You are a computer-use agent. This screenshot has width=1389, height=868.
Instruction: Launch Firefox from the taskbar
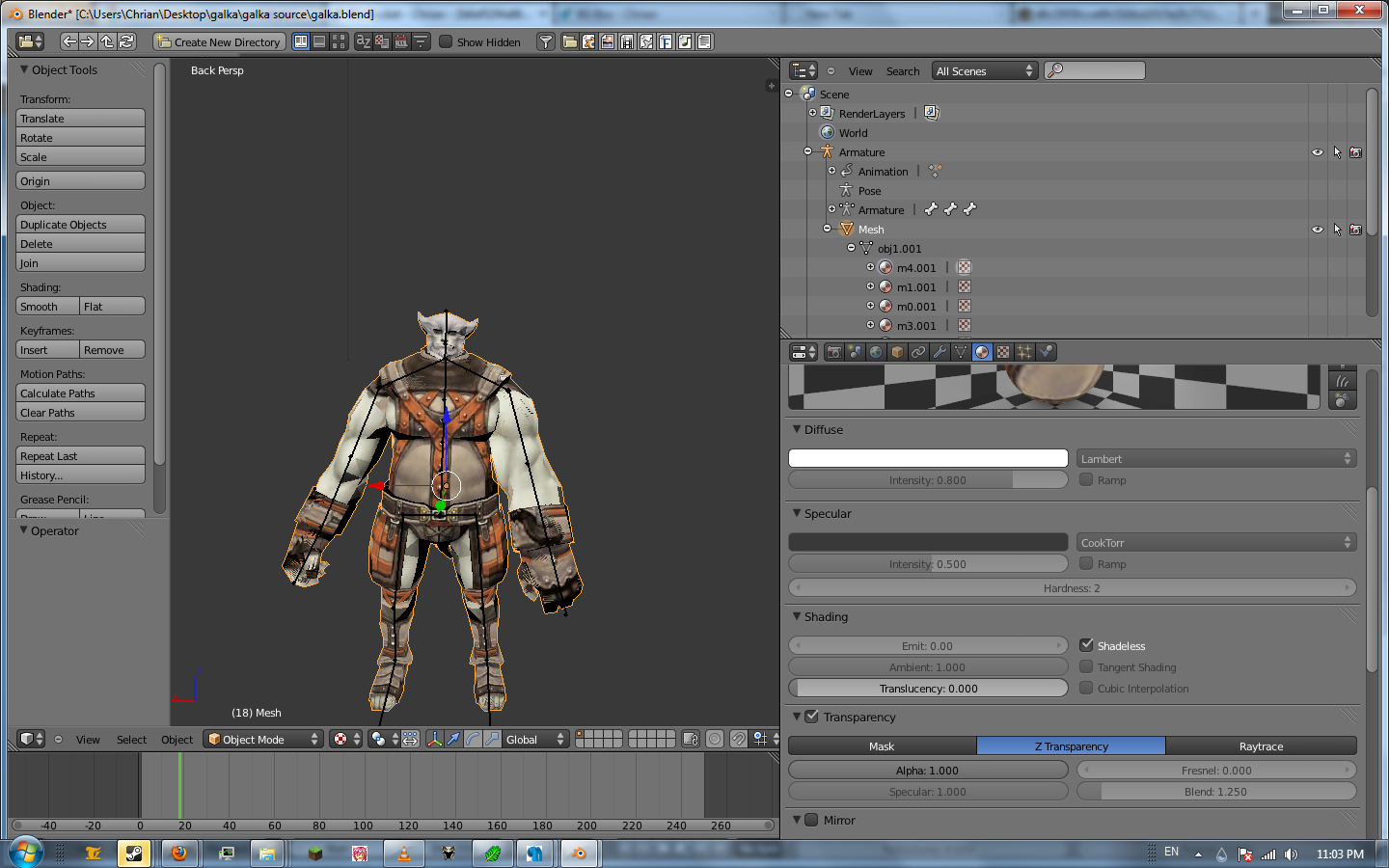[179, 853]
